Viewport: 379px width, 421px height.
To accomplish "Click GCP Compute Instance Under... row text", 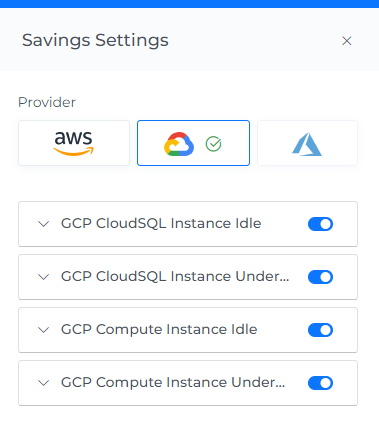I will tap(173, 382).
